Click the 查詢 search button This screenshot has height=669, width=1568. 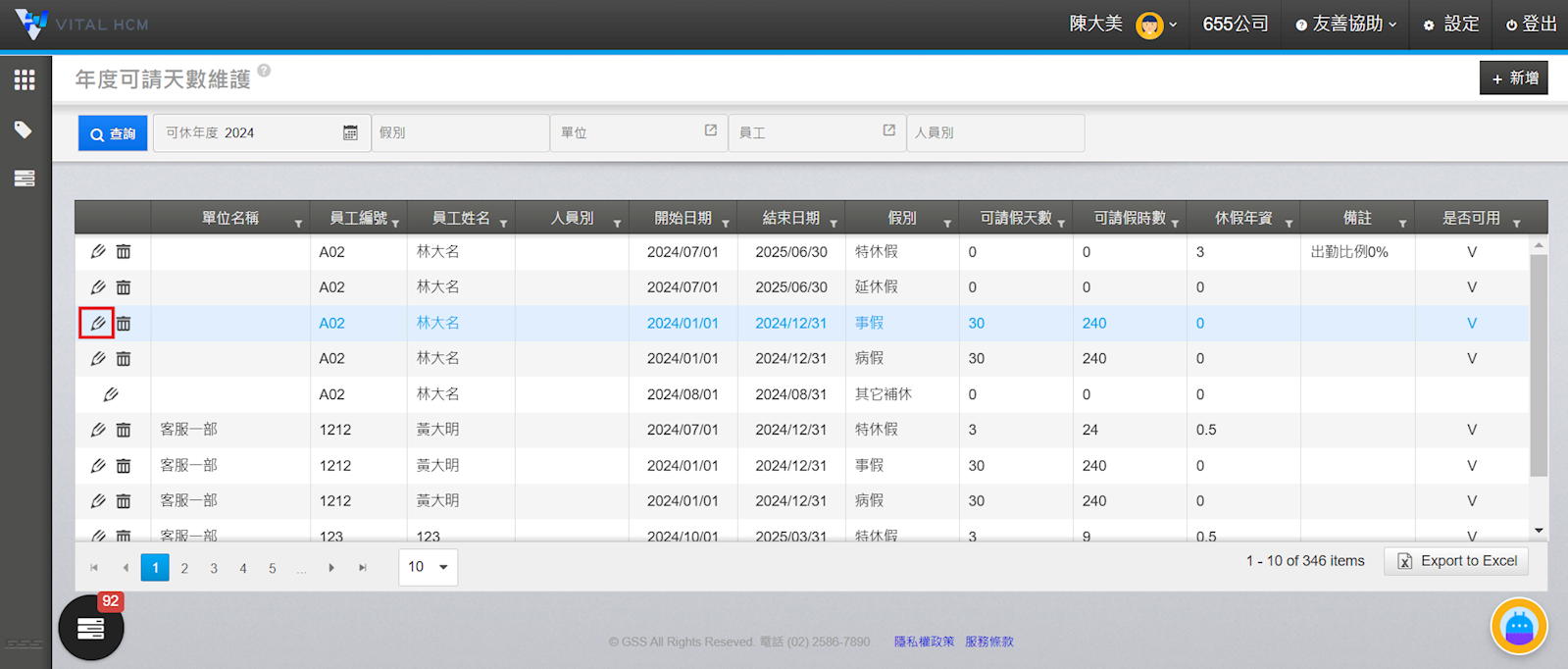(113, 133)
